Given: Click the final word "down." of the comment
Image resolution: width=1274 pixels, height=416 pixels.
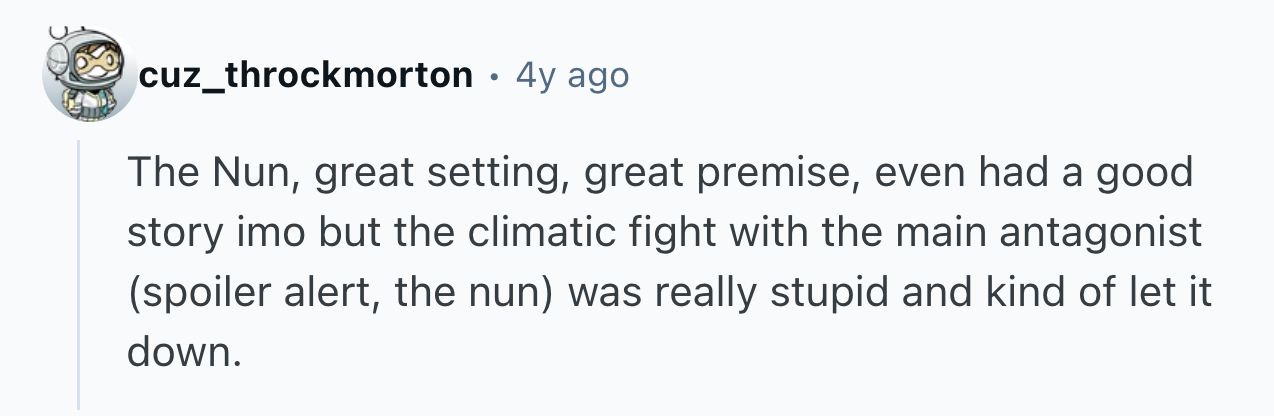Looking at the screenshot, I should [185, 353].
